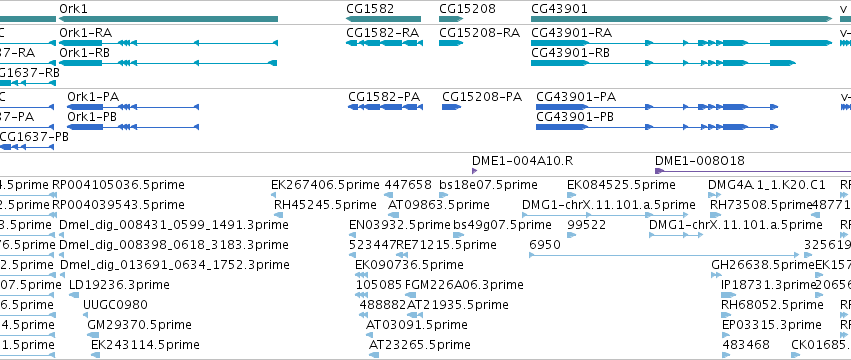
Task: Click the AT23265.5prime EST arrow
Action: click(374, 355)
